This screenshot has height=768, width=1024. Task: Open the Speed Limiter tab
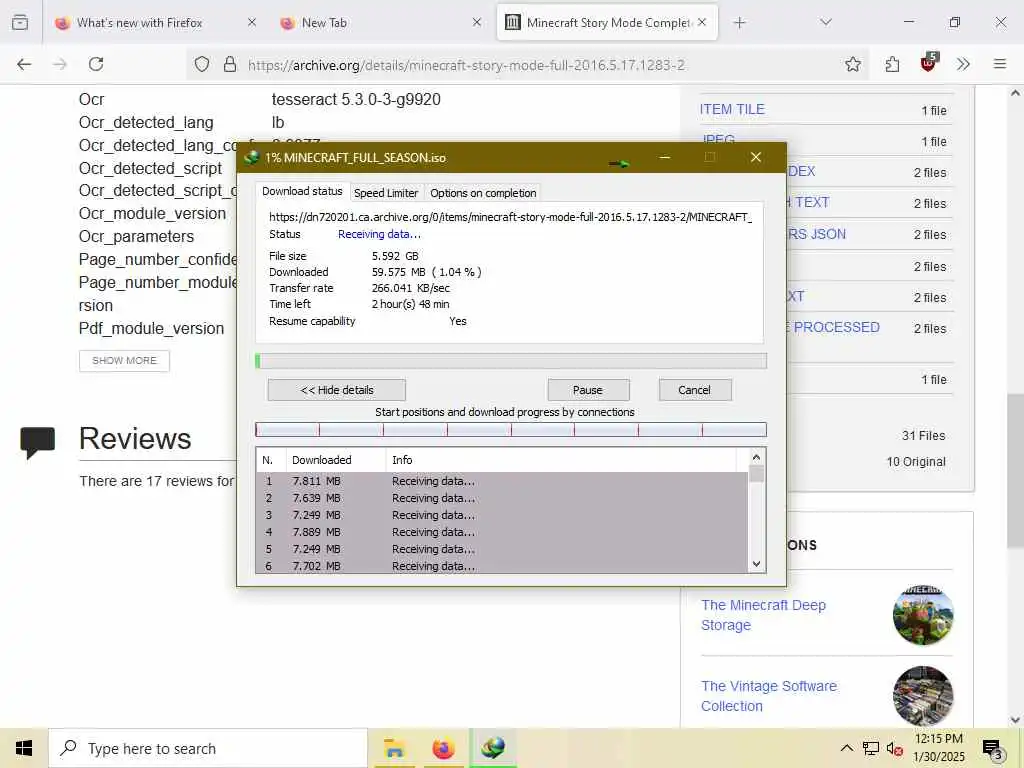pyautogui.click(x=386, y=193)
